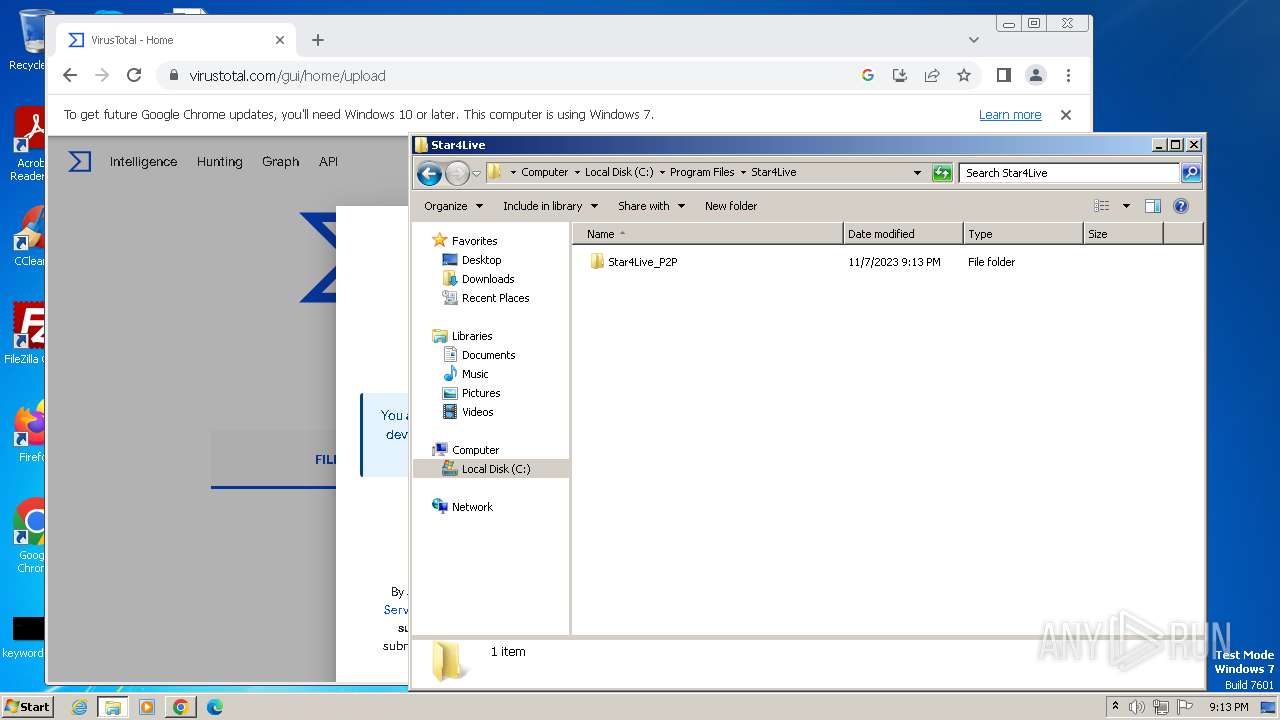The width and height of the screenshot is (1280, 720).
Task: Open Recent Places in navigation pane
Action: tap(495, 298)
